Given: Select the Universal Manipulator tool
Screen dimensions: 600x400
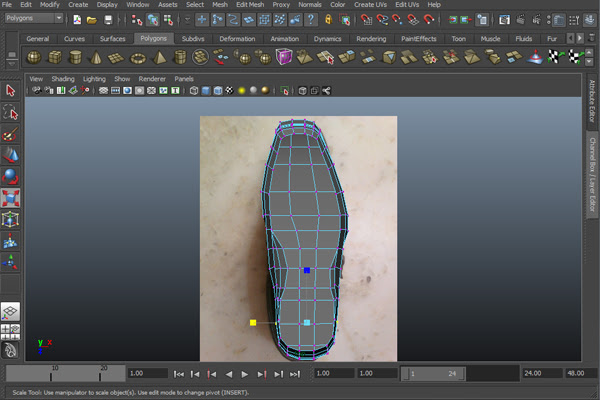Looking at the screenshot, I should coord(10,220).
